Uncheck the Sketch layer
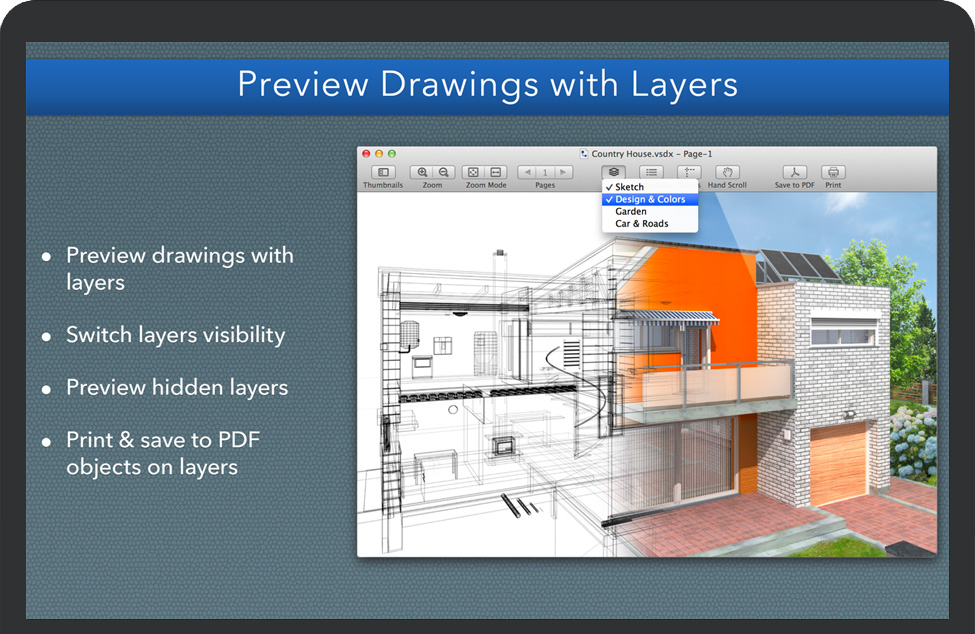 click(x=630, y=187)
